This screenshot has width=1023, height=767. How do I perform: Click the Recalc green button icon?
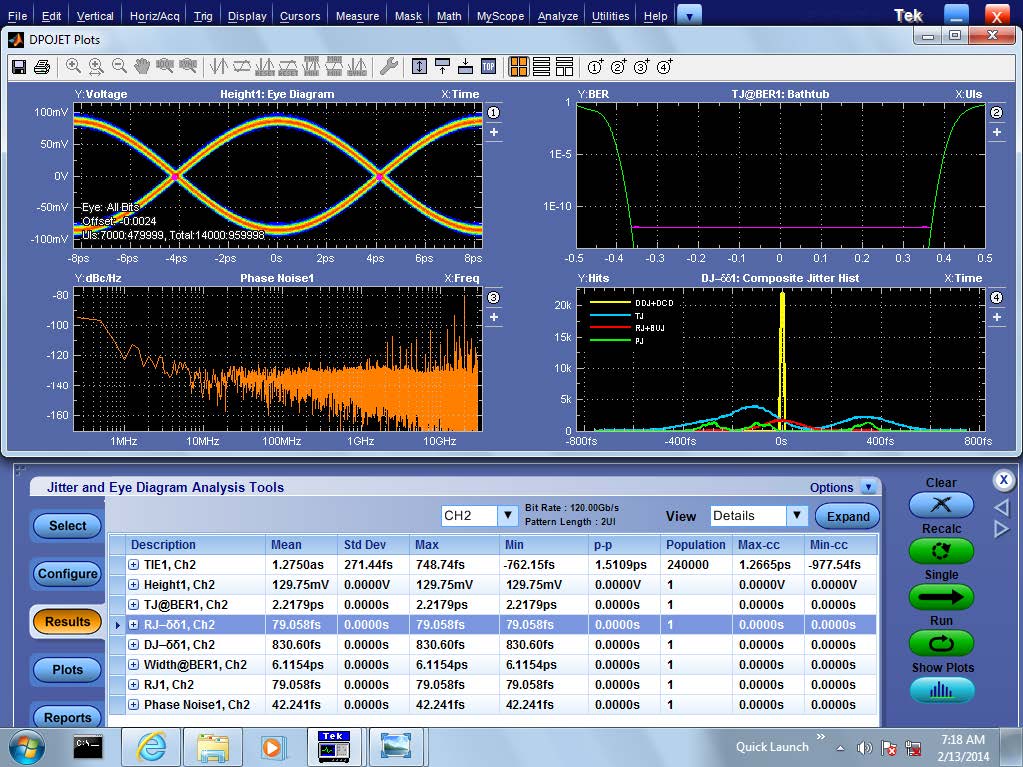pyautogui.click(x=941, y=551)
